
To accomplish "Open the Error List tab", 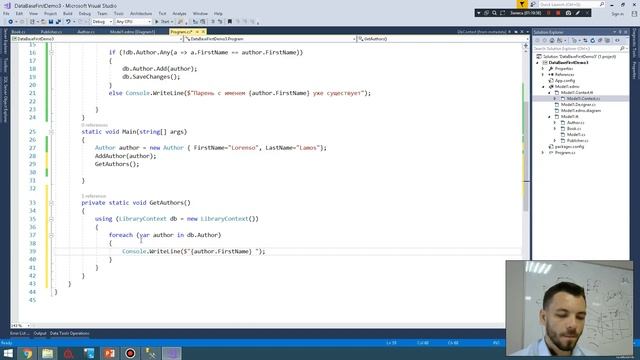I will (x=20, y=333).
